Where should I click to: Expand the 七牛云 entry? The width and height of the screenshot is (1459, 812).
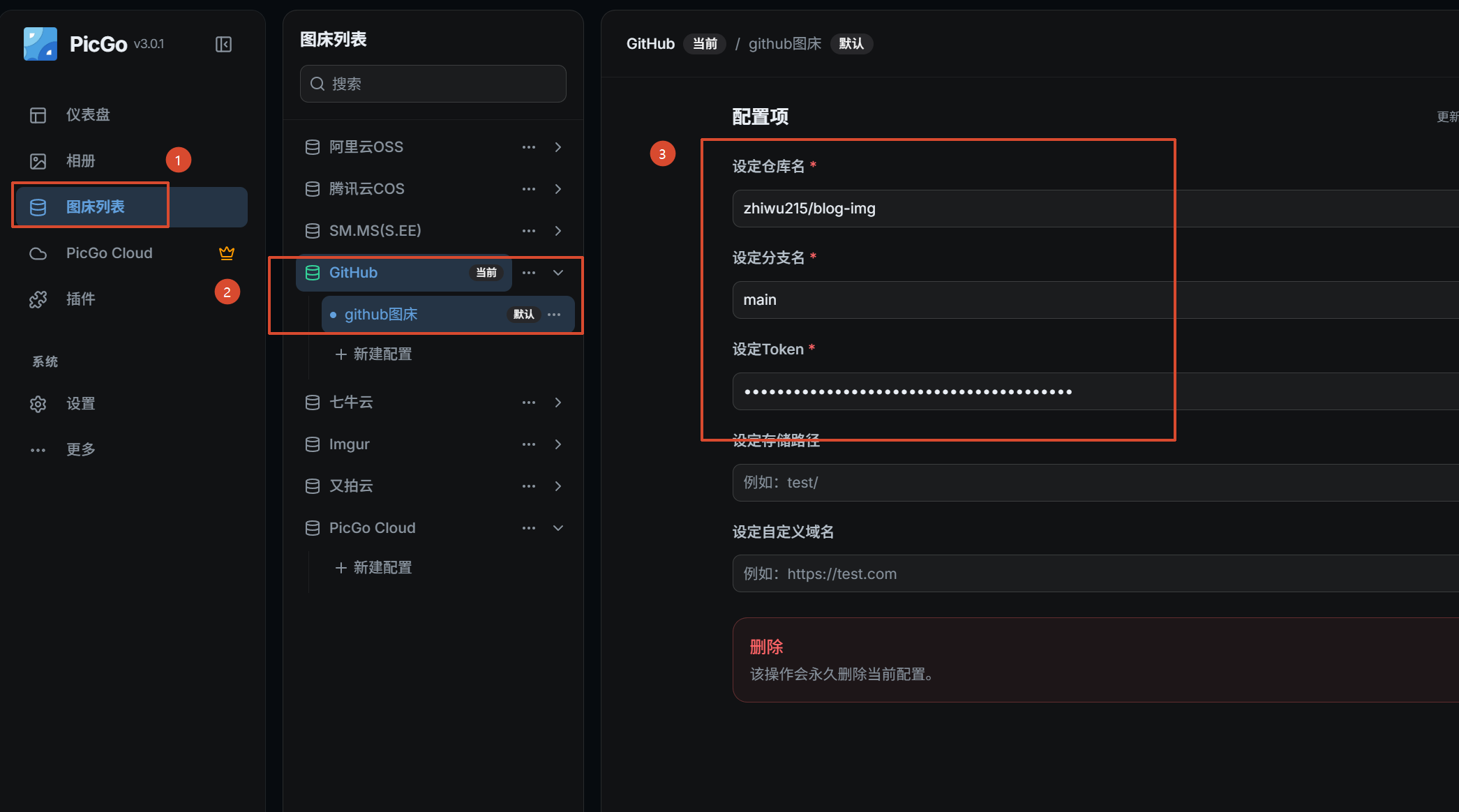pos(558,403)
